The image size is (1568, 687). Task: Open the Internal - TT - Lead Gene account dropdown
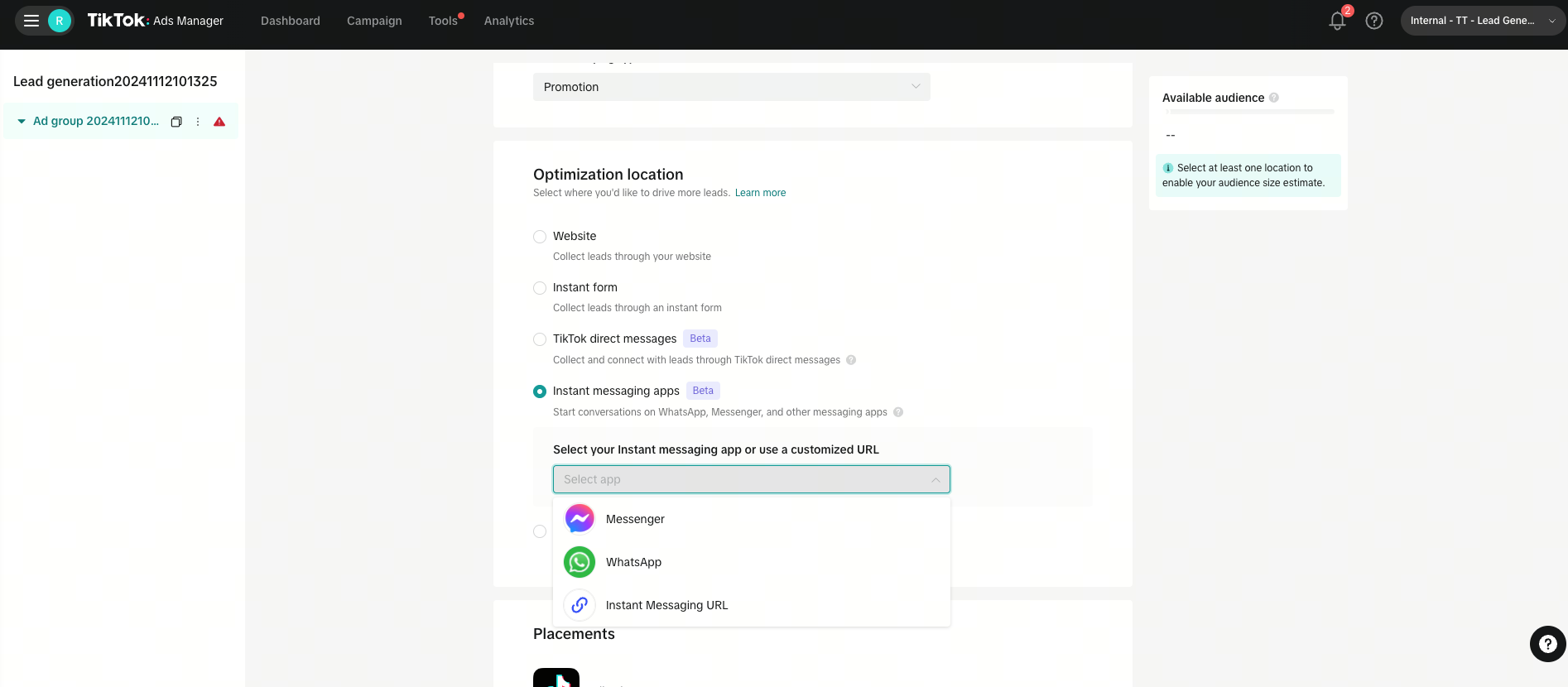click(1482, 21)
